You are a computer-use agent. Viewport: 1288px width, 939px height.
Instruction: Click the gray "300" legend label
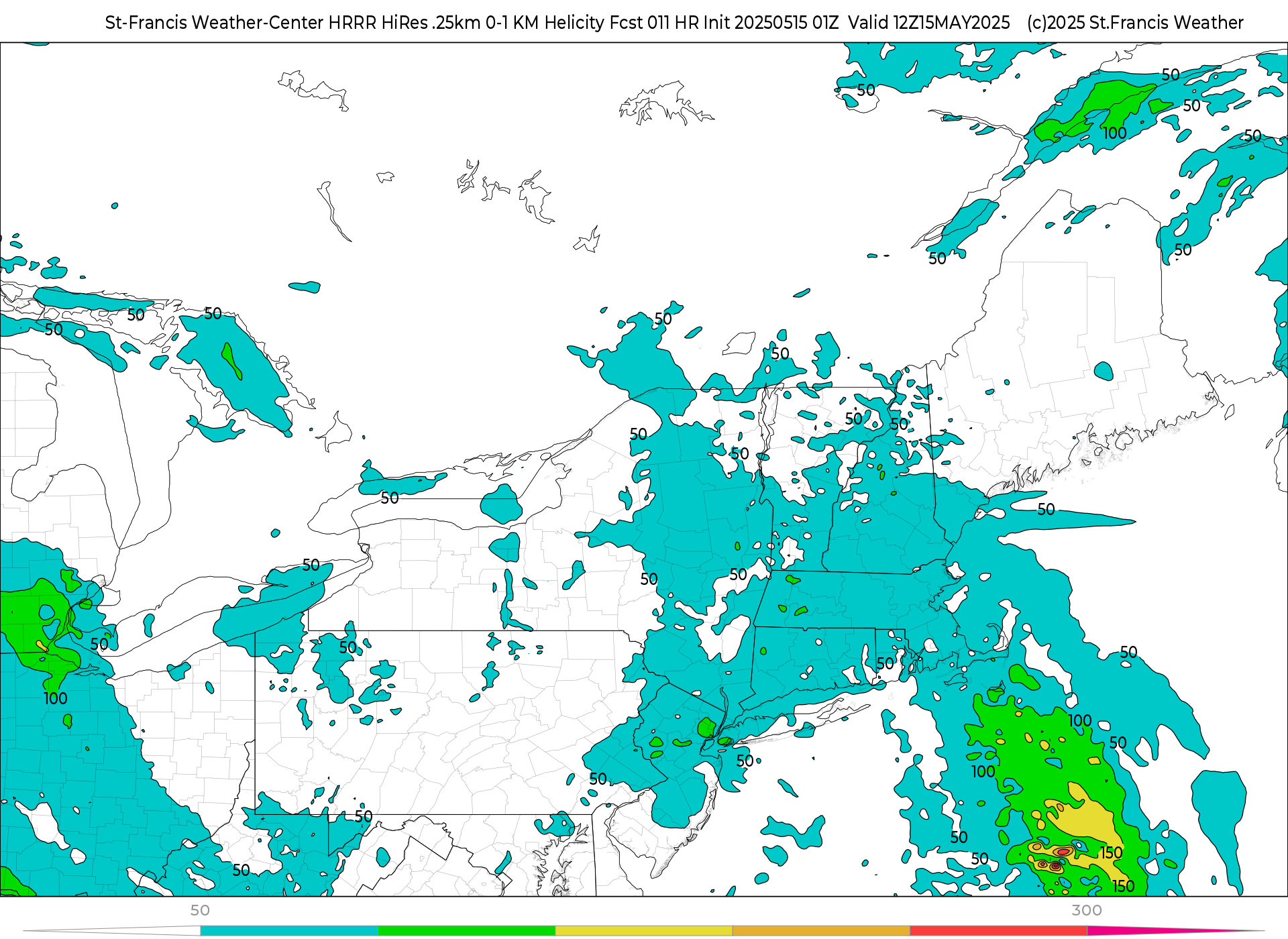point(1087,910)
